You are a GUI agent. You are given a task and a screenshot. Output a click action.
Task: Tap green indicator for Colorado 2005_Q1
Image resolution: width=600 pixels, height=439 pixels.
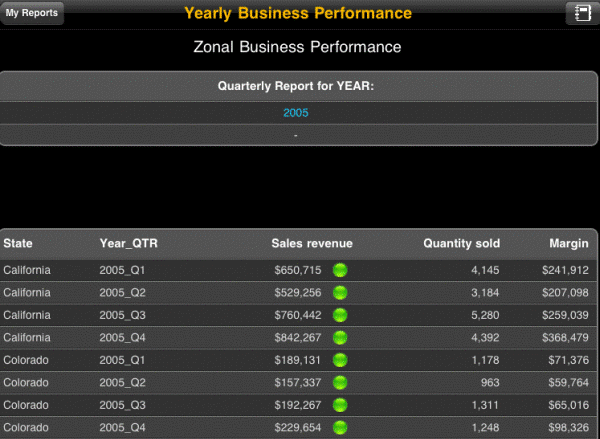click(340, 360)
